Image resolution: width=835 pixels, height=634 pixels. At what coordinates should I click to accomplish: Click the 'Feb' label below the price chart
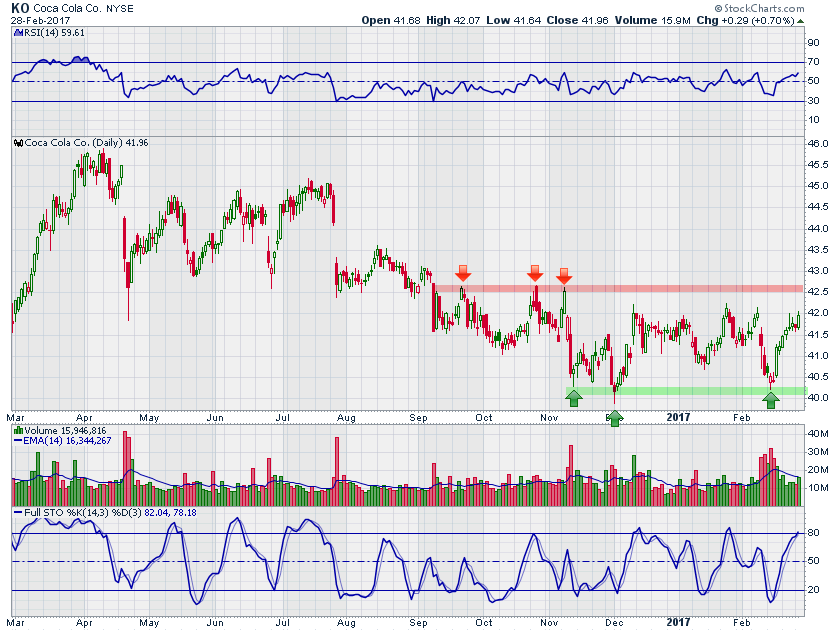click(741, 418)
